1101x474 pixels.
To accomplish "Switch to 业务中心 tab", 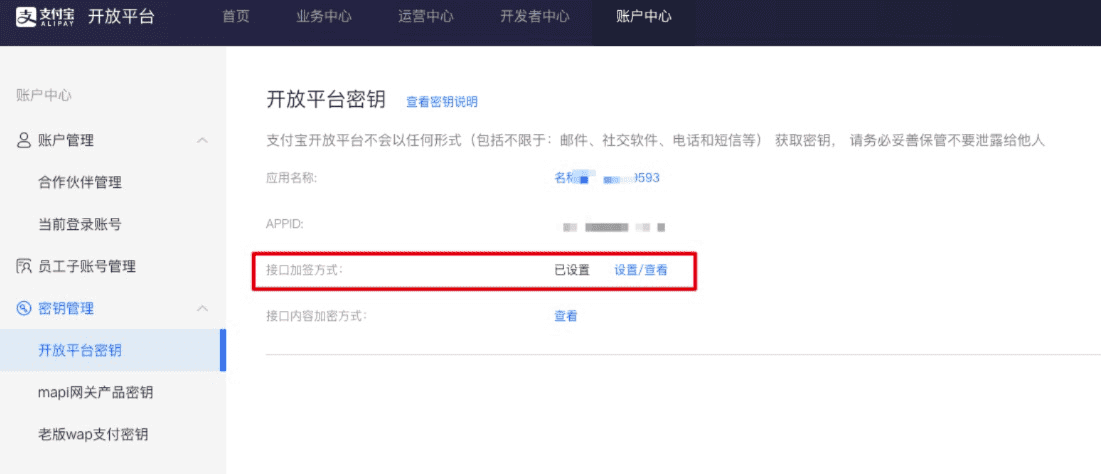I will 324,16.
